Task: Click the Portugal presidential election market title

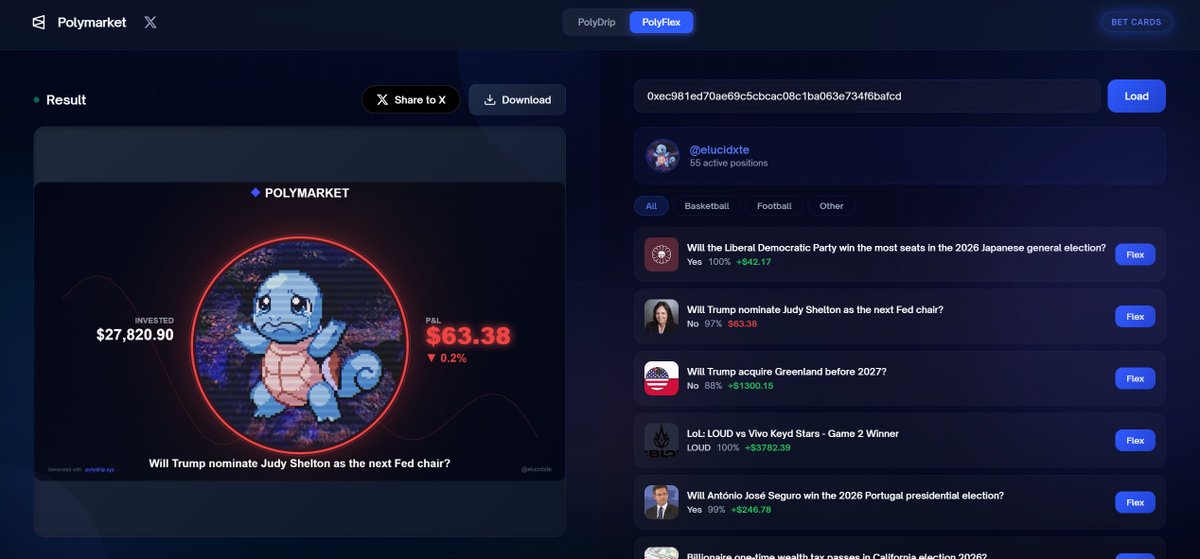Action: coord(845,496)
